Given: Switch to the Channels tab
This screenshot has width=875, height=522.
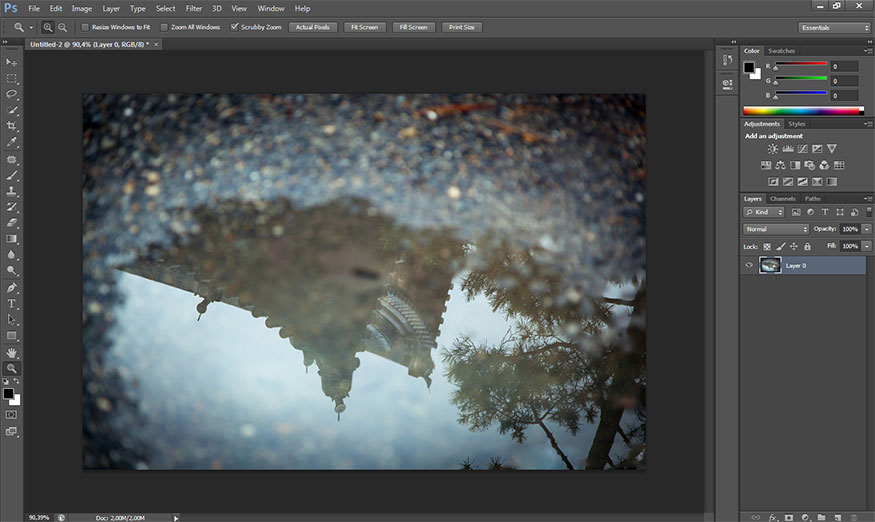Looking at the screenshot, I should (783, 198).
